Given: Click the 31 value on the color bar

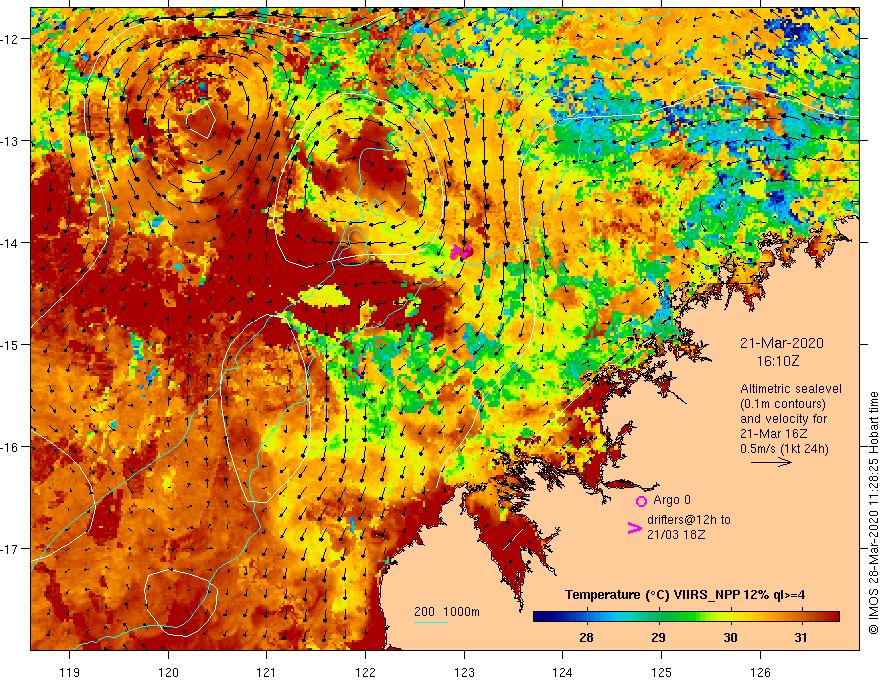Looking at the screenshot, I should point(801,637).
